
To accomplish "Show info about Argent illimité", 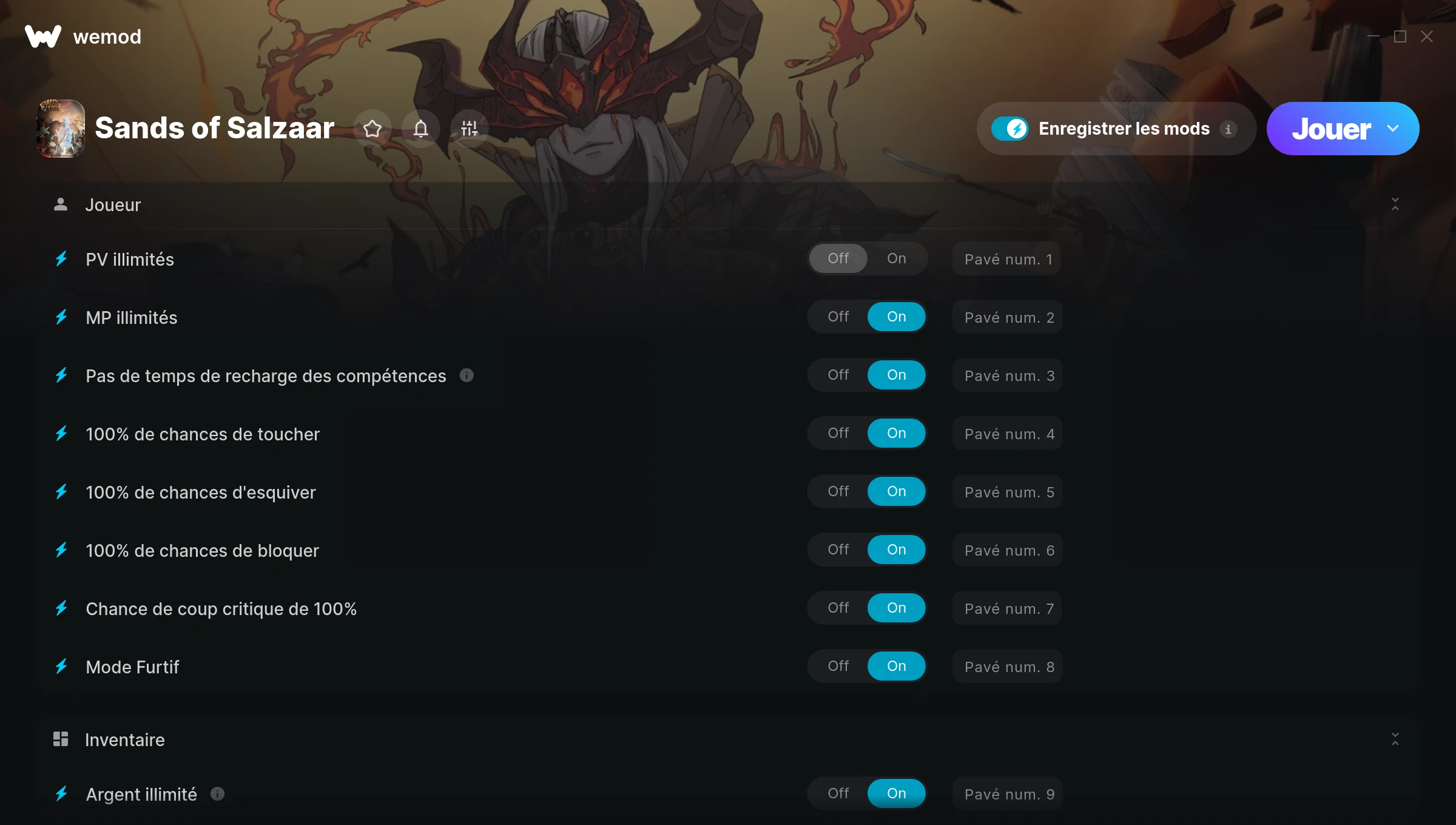I will (x=217, y=793).
